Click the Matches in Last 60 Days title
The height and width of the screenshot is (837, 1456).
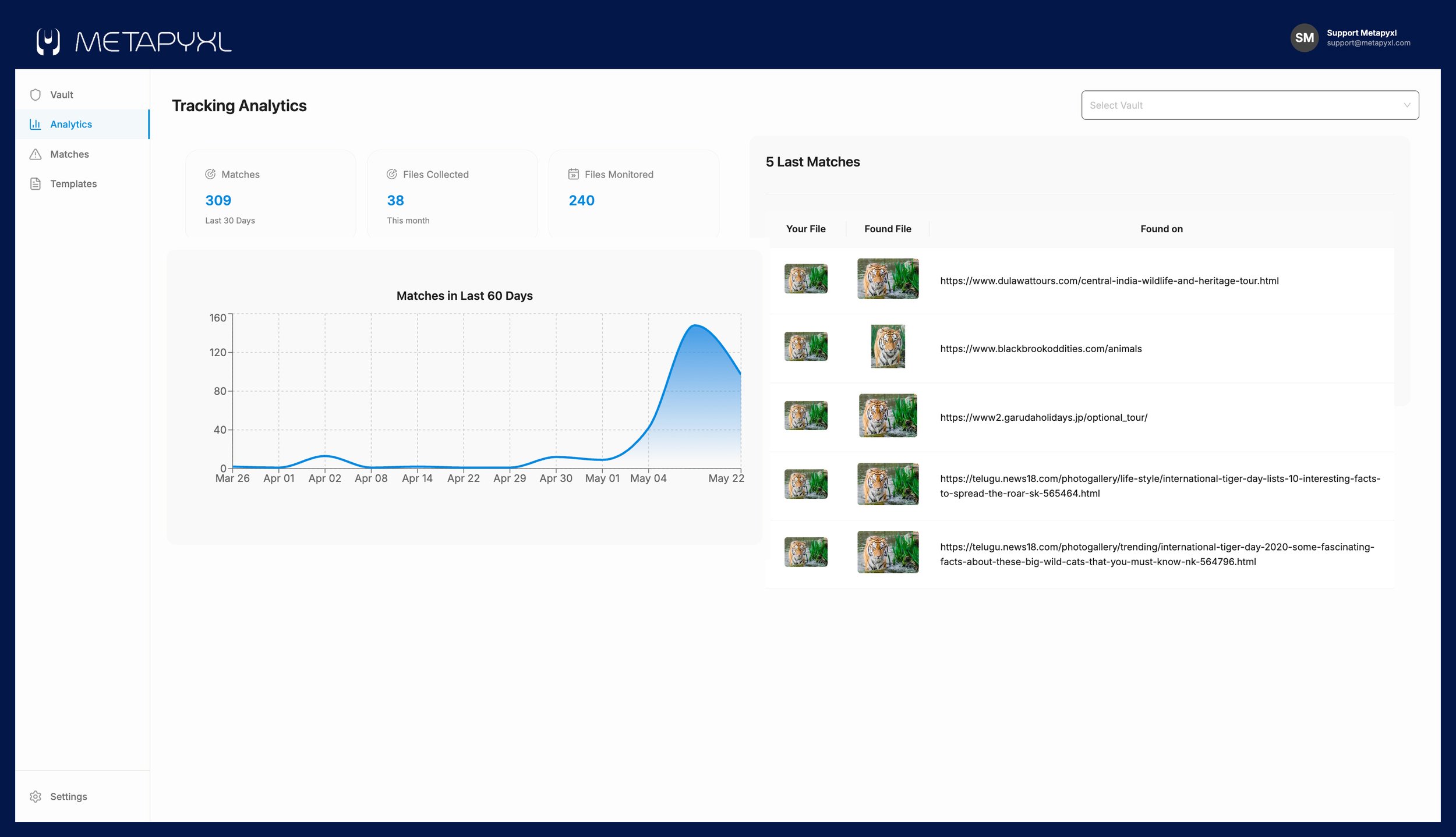(464, 296)
